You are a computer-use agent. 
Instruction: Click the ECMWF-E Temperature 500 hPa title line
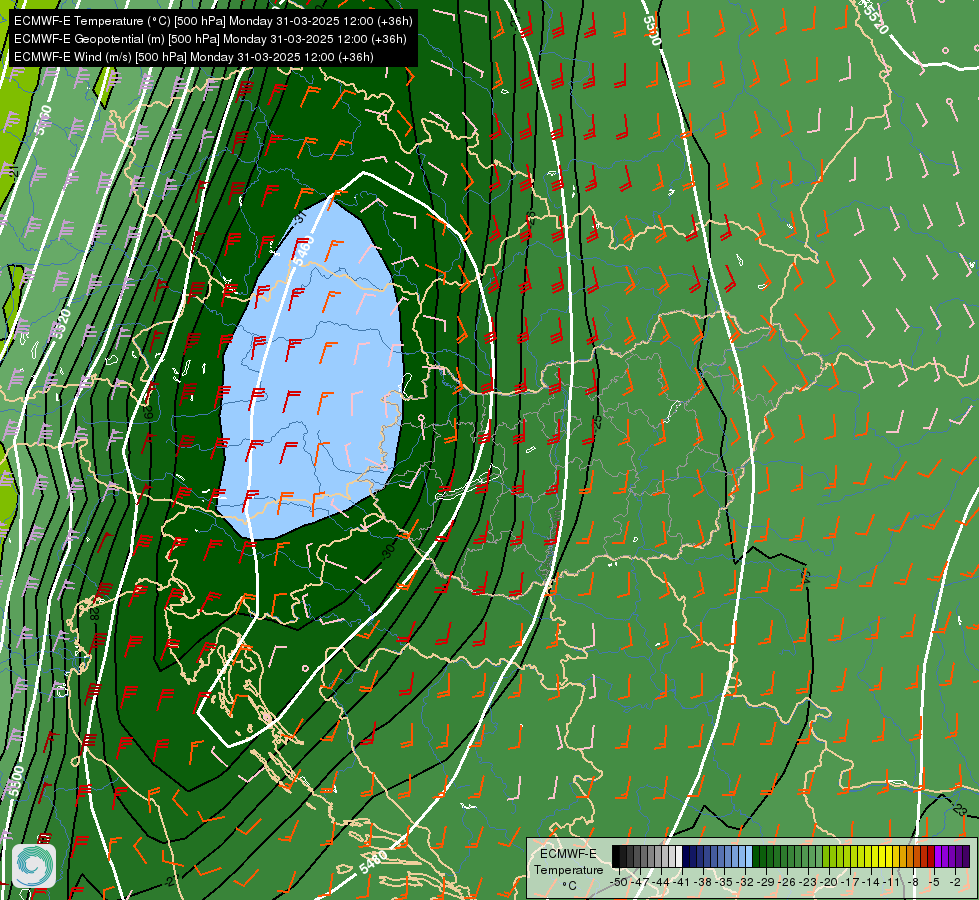click(213, 21)
